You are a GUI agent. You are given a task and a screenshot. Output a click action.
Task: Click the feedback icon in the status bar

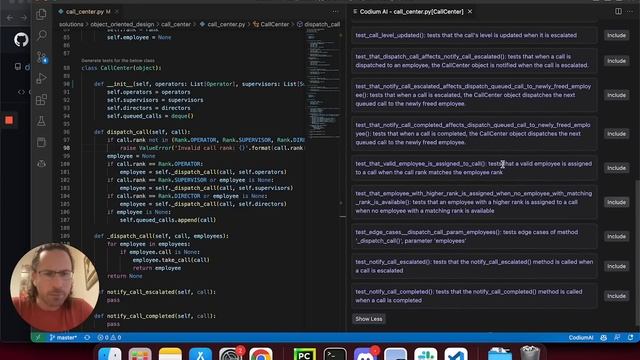pos(617,338)
